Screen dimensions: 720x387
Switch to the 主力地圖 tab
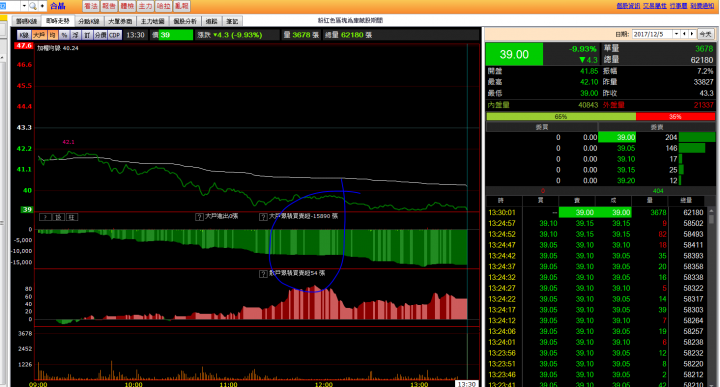pyautogui.click(x=152, y=21)
